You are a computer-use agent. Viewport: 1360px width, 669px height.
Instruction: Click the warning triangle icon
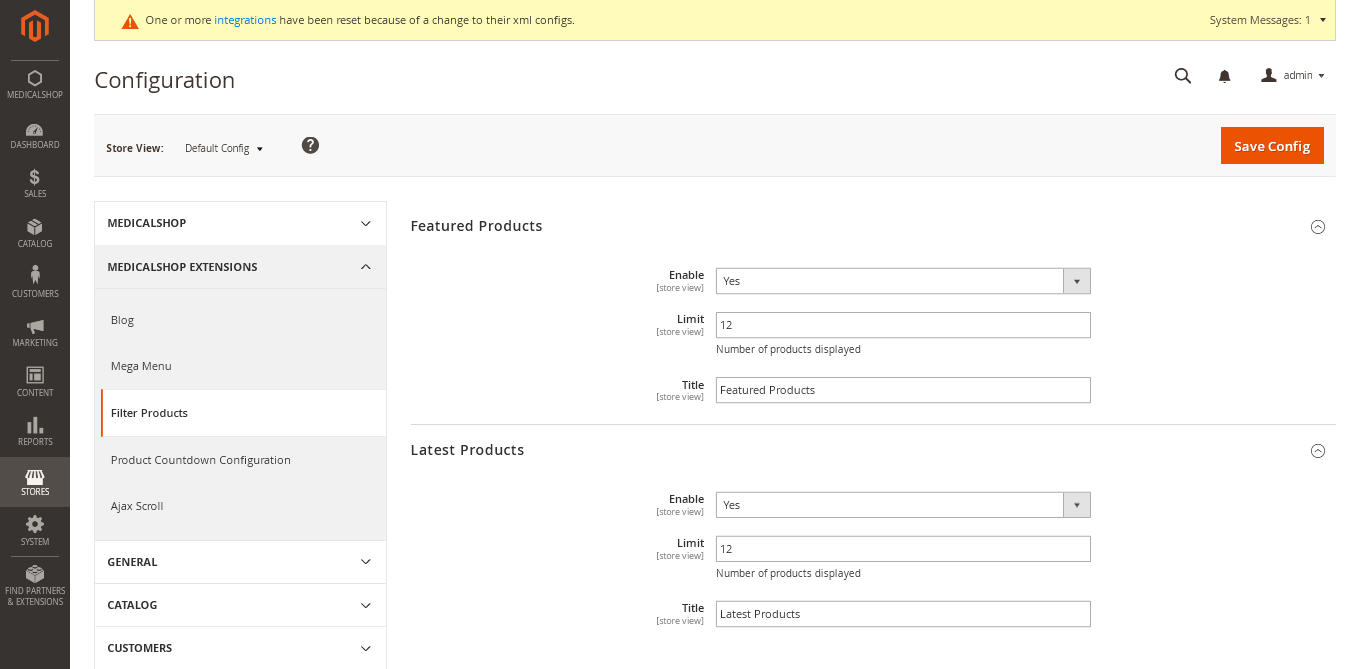[x=130, y=21]
